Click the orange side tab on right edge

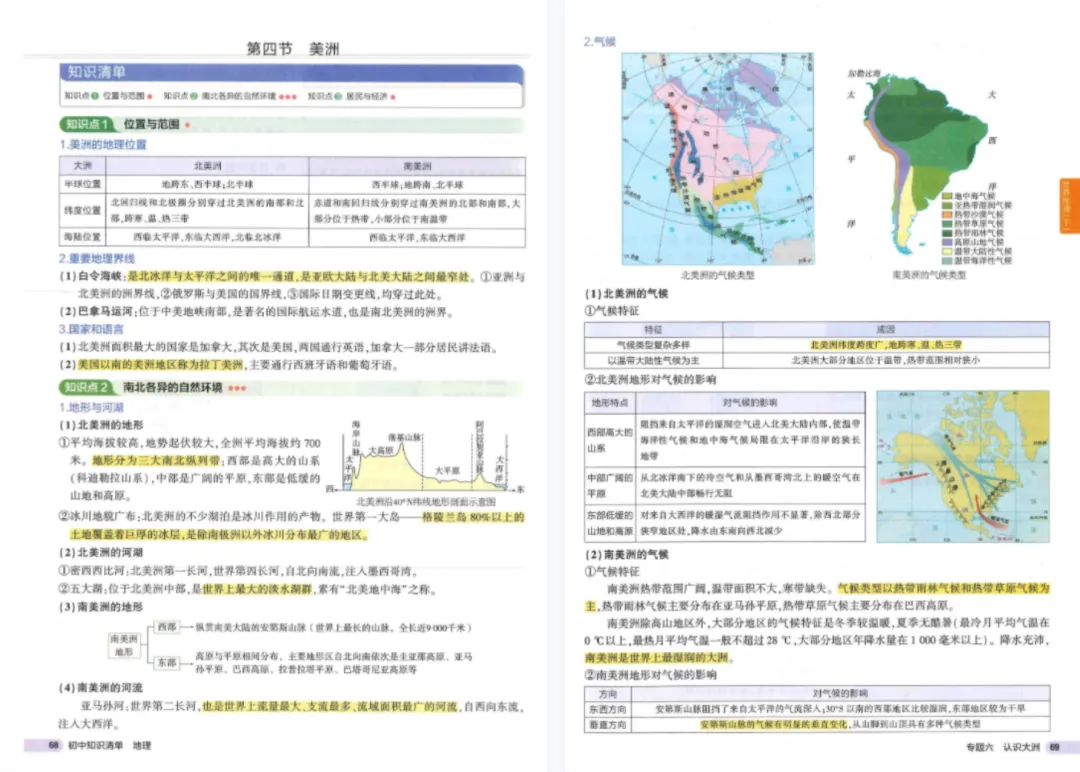[1069, 206]
